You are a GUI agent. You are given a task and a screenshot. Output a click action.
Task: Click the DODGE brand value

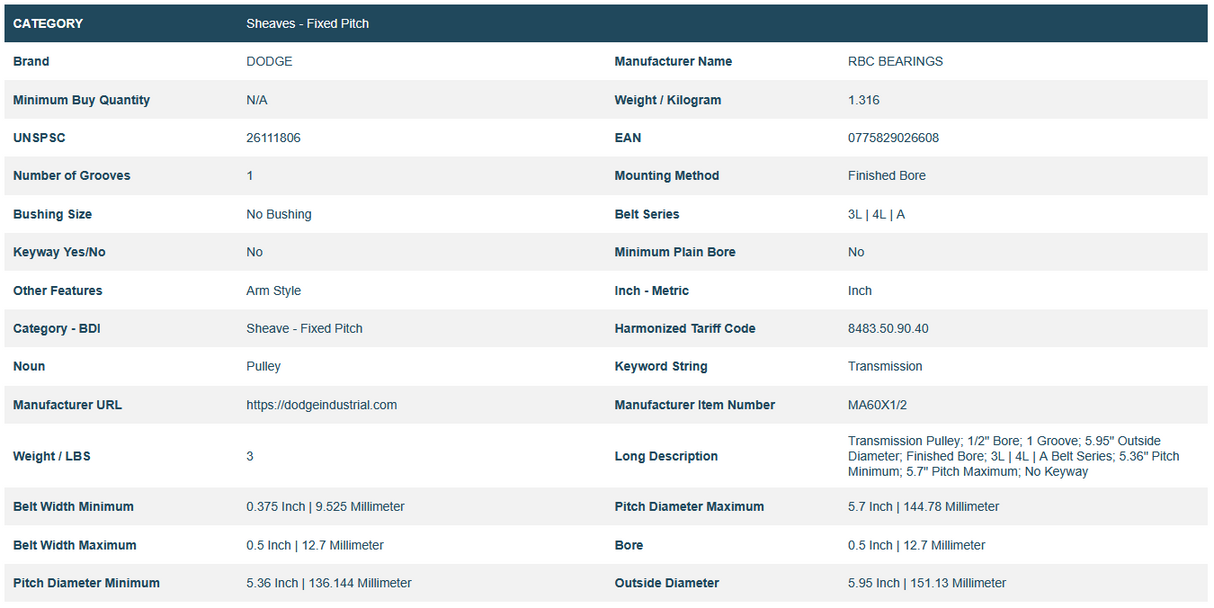(269, 61)
